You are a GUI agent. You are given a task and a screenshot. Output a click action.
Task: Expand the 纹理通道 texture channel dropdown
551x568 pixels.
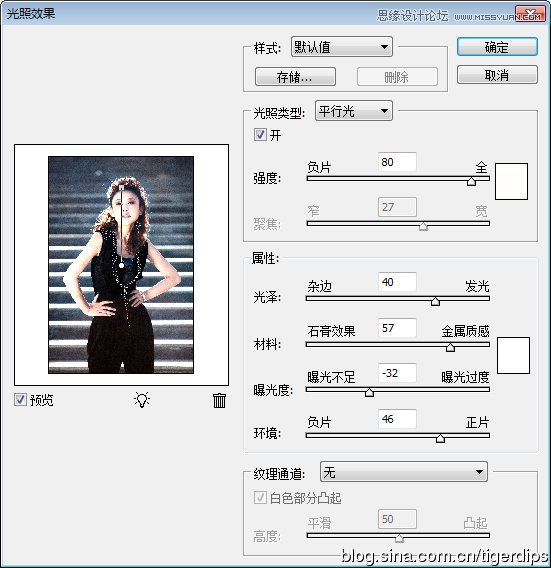coord(404,472)
